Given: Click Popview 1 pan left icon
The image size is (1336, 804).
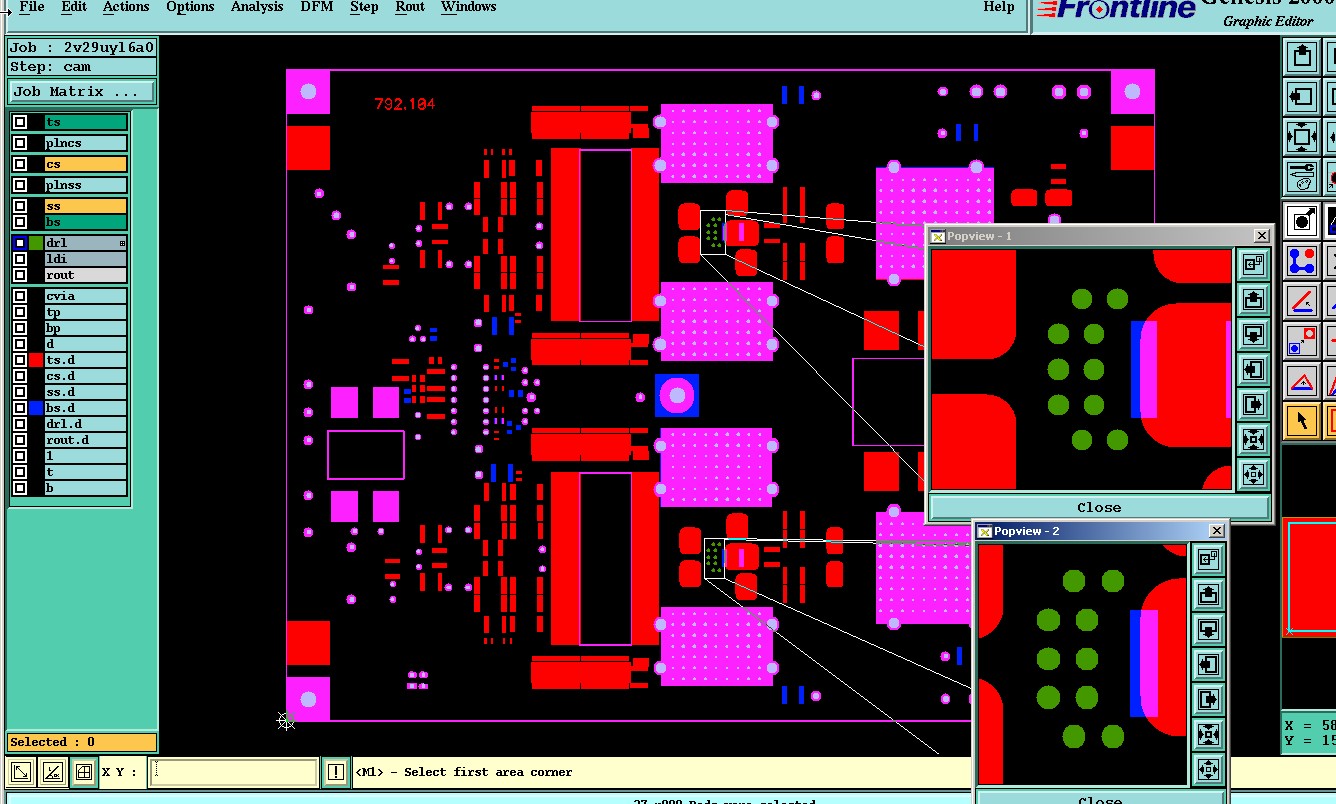Looking at the screenshot, I should pyautogui.click(x=1253, y=369).
